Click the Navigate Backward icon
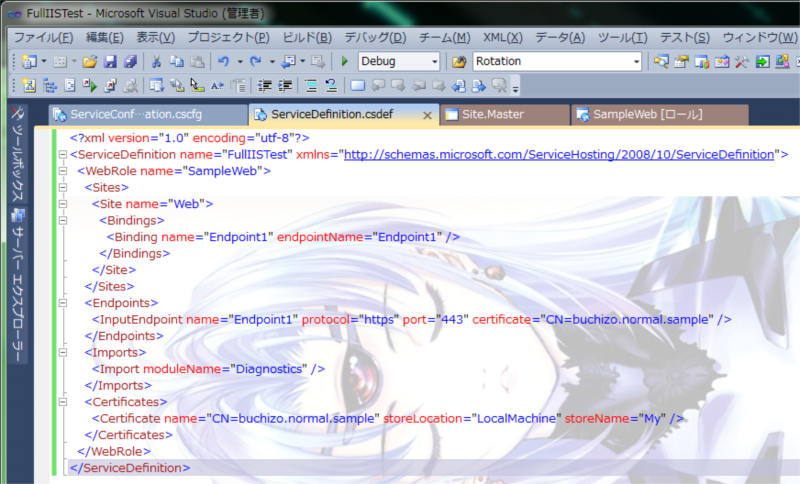This screenshot has height=484, width=800. tap(288, 62)
